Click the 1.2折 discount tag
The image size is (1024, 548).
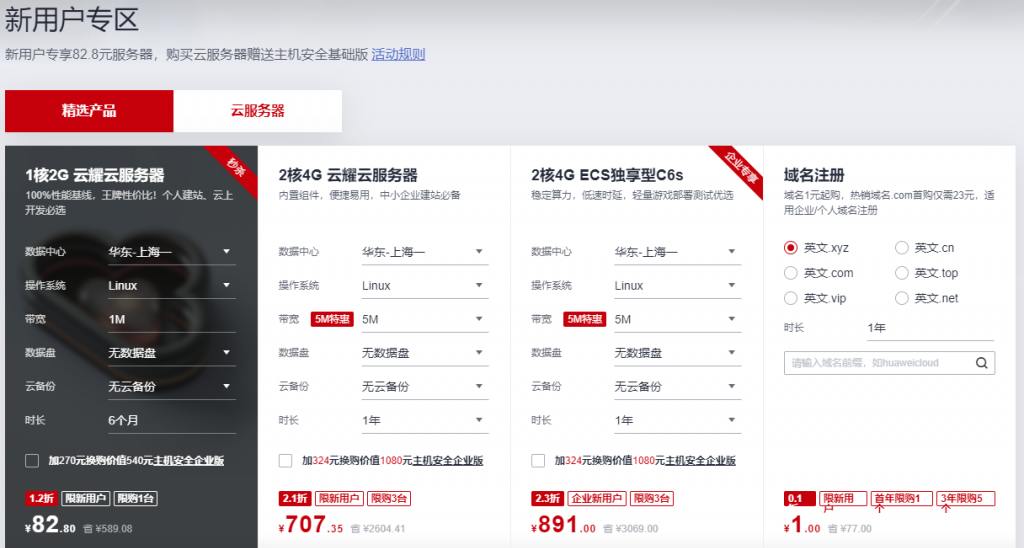(41, 498)
